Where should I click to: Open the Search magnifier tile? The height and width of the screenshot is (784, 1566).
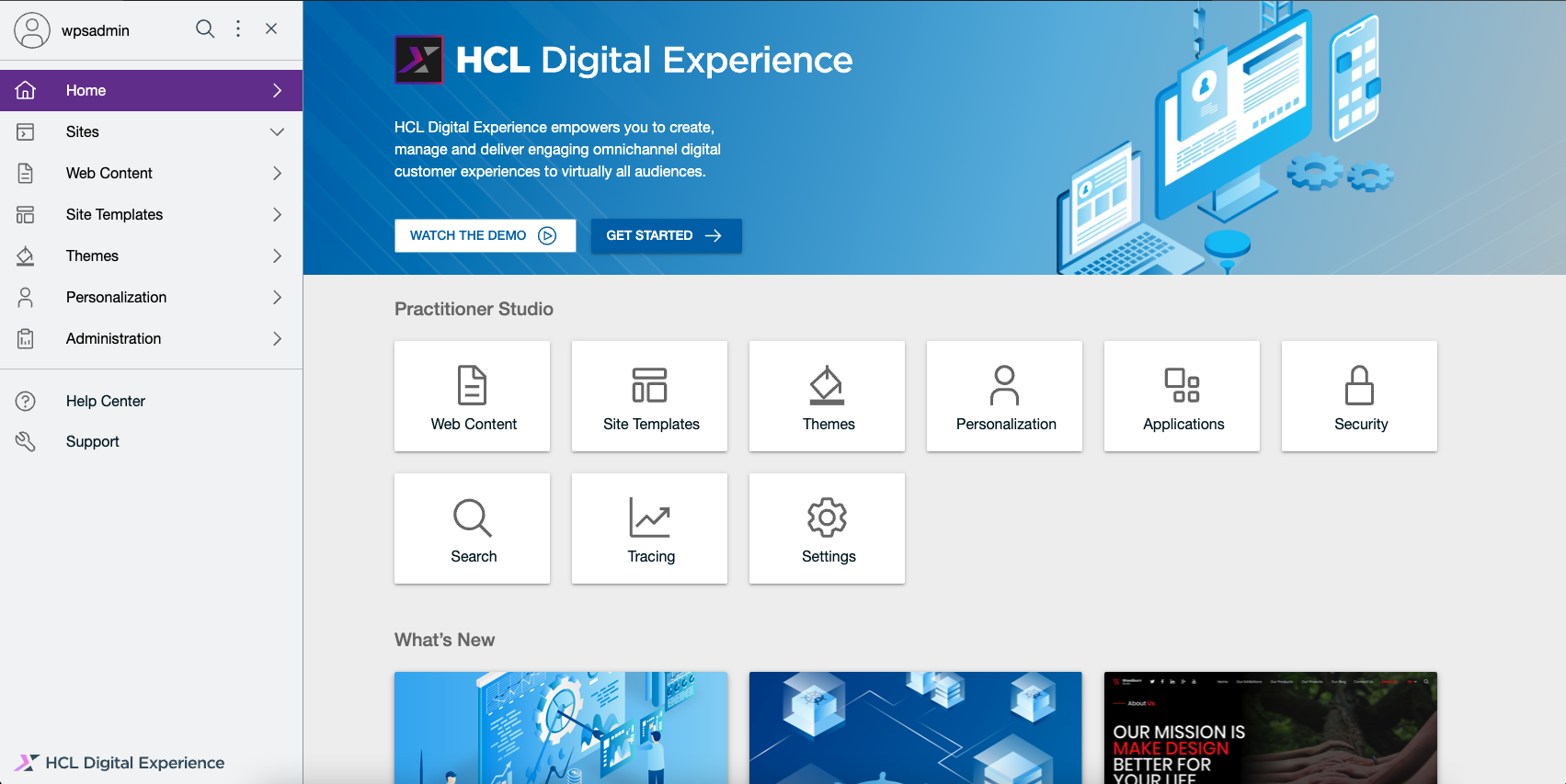tap(473, 528)
